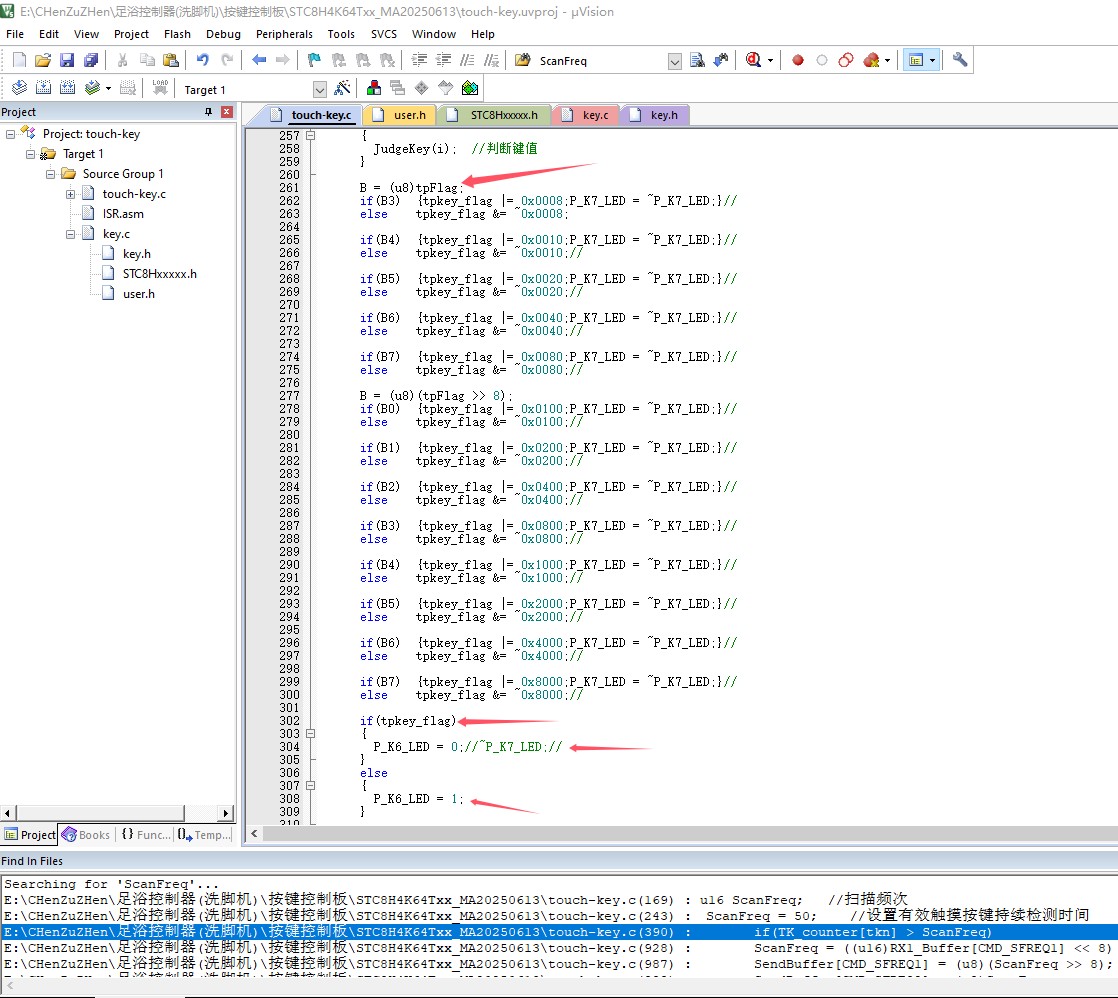Unindent the selected lines

click(443, 61)
